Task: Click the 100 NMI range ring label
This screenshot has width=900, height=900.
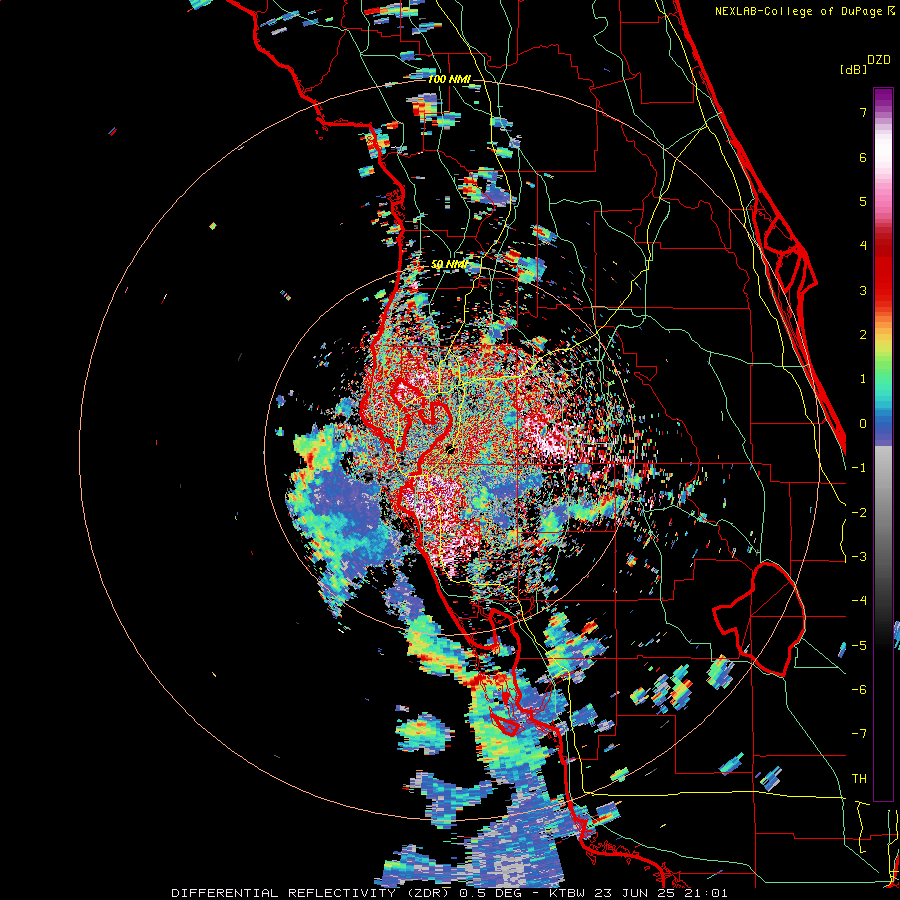Action: tap(449, 79)
